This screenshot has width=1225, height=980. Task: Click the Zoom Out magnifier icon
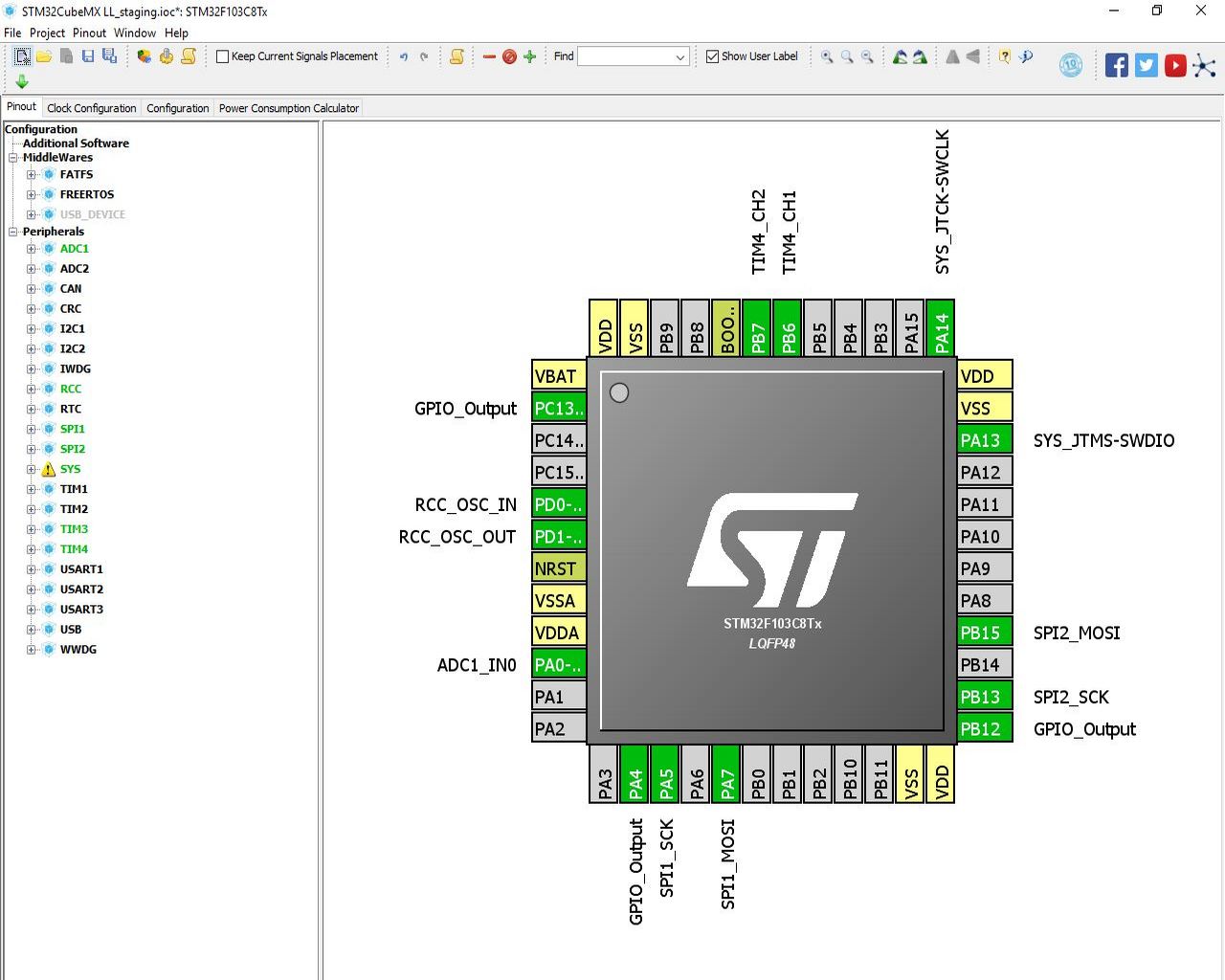[x=867, y=56]
